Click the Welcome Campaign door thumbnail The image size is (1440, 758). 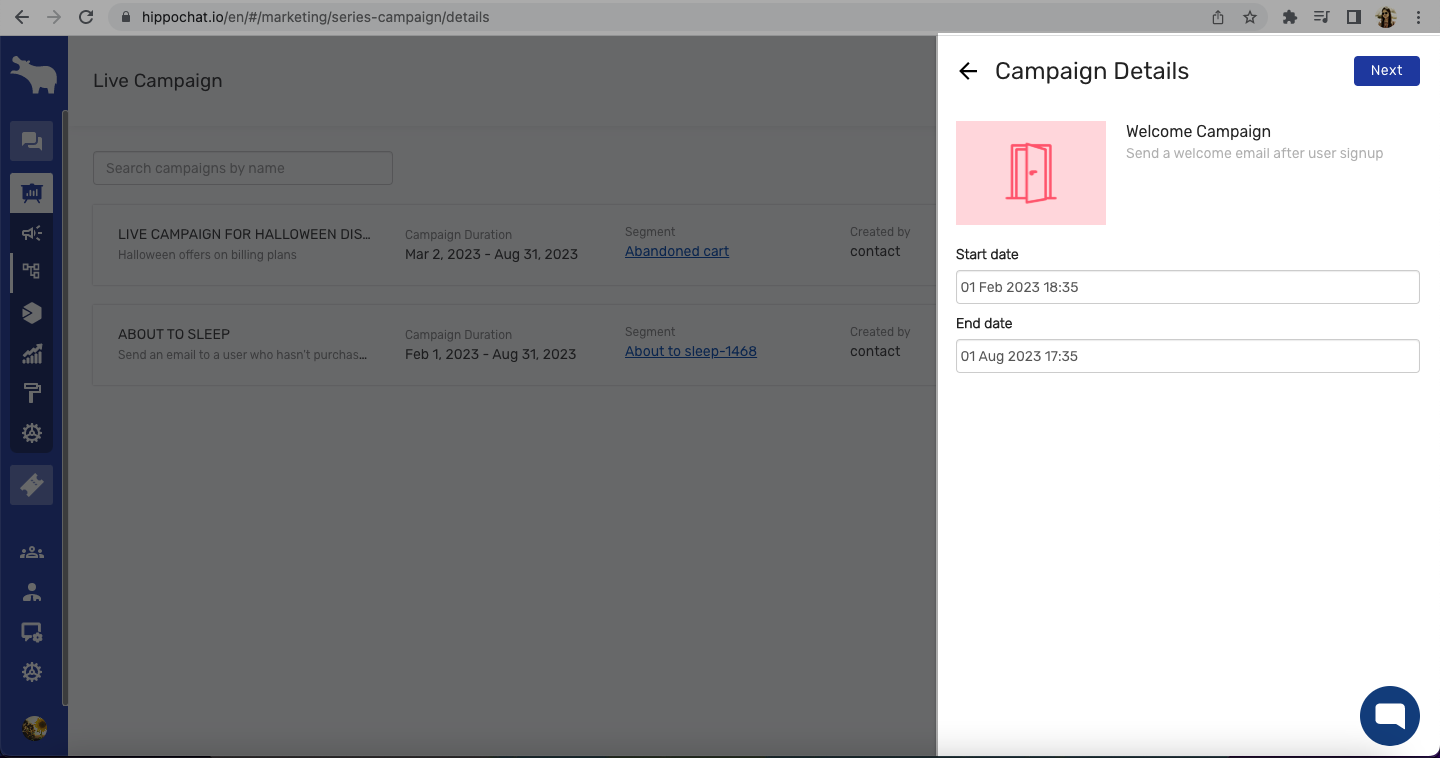point(1030,173)
